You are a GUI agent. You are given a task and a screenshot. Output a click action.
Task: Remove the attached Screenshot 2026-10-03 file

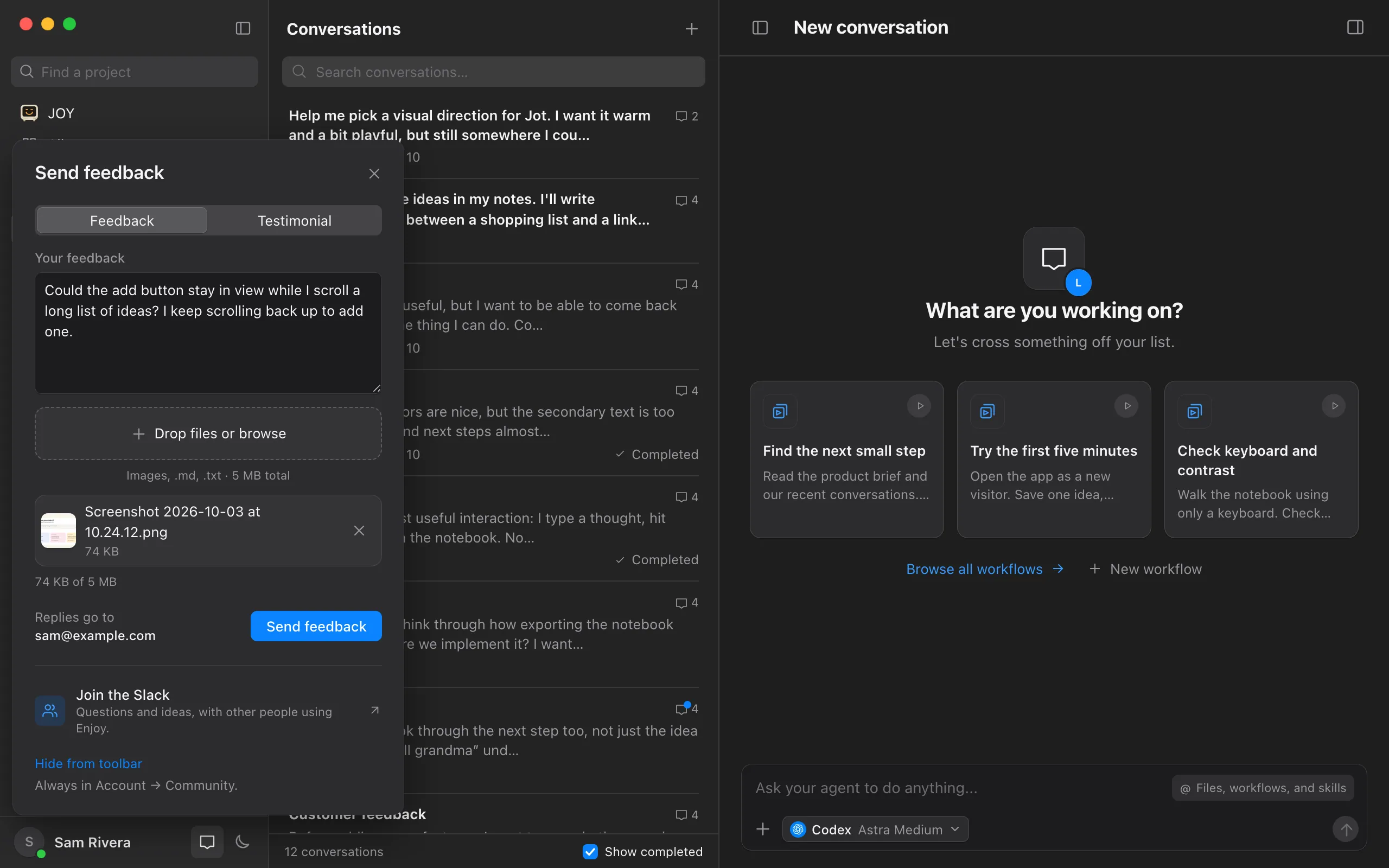(x=359, y=531)
